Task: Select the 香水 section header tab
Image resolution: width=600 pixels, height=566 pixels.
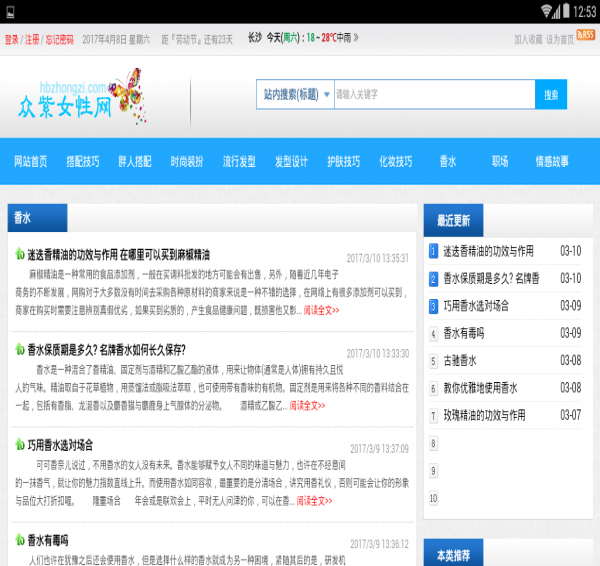Action: pos(38,218)
